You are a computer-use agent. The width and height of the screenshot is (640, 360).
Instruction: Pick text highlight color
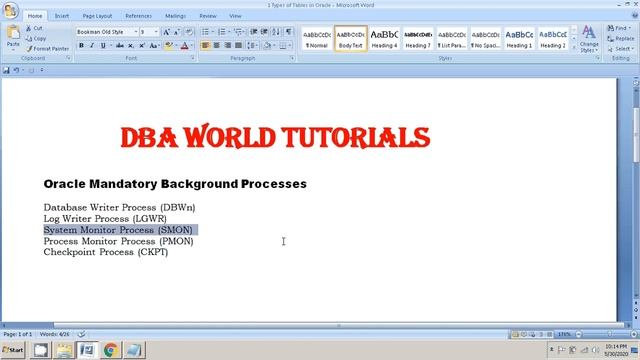pyautogui.click(x=168, y=45)
